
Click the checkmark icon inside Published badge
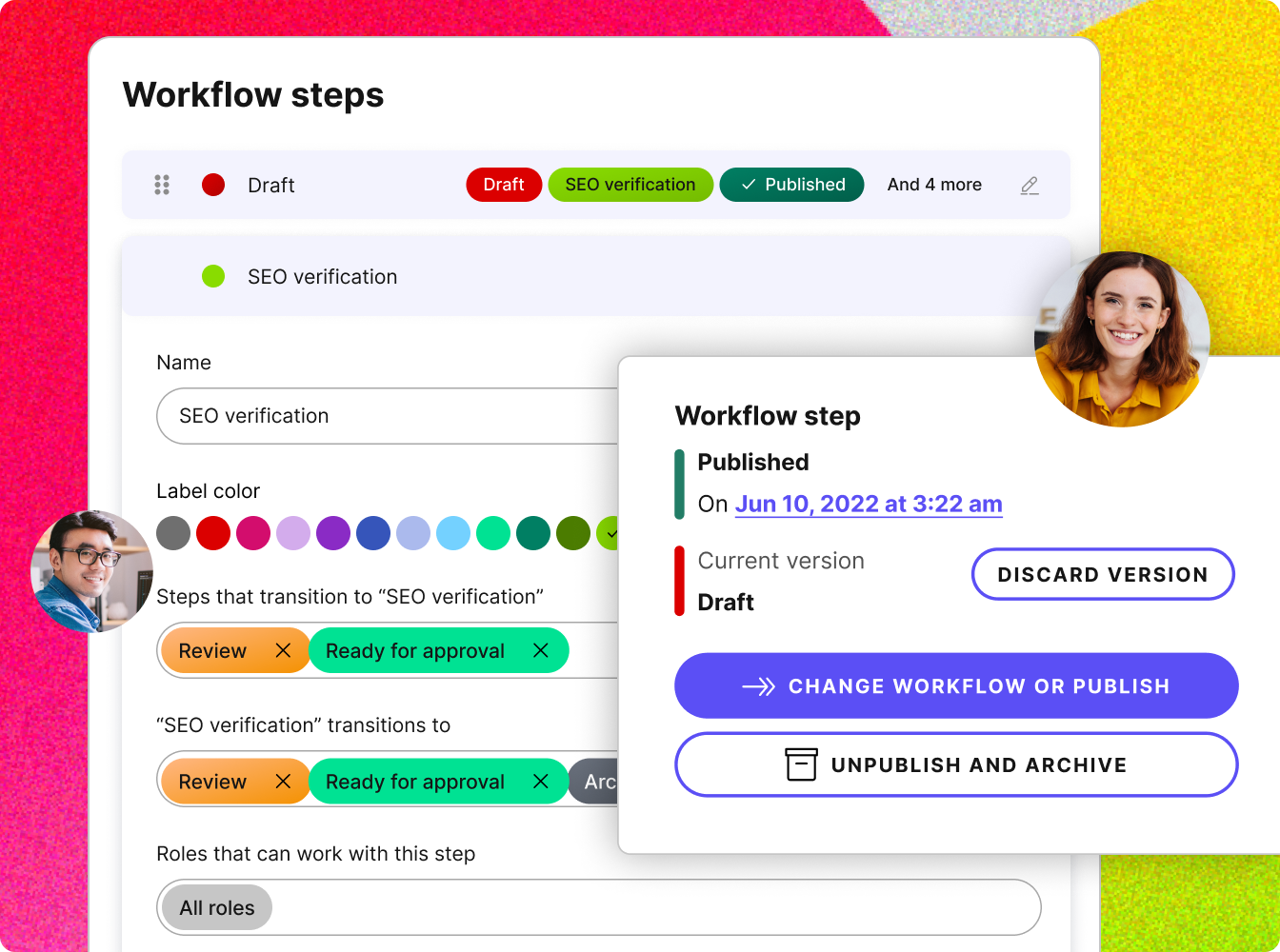[749, 185]
